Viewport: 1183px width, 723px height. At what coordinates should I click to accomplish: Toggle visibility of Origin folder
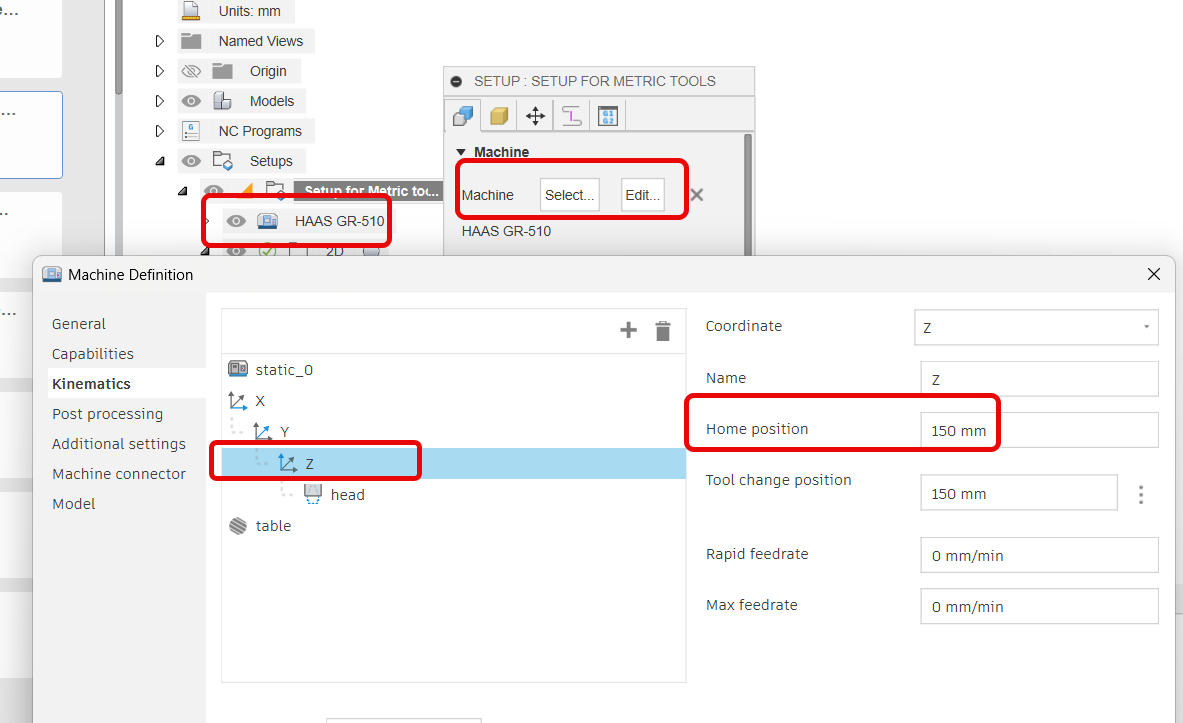(191, 71)
